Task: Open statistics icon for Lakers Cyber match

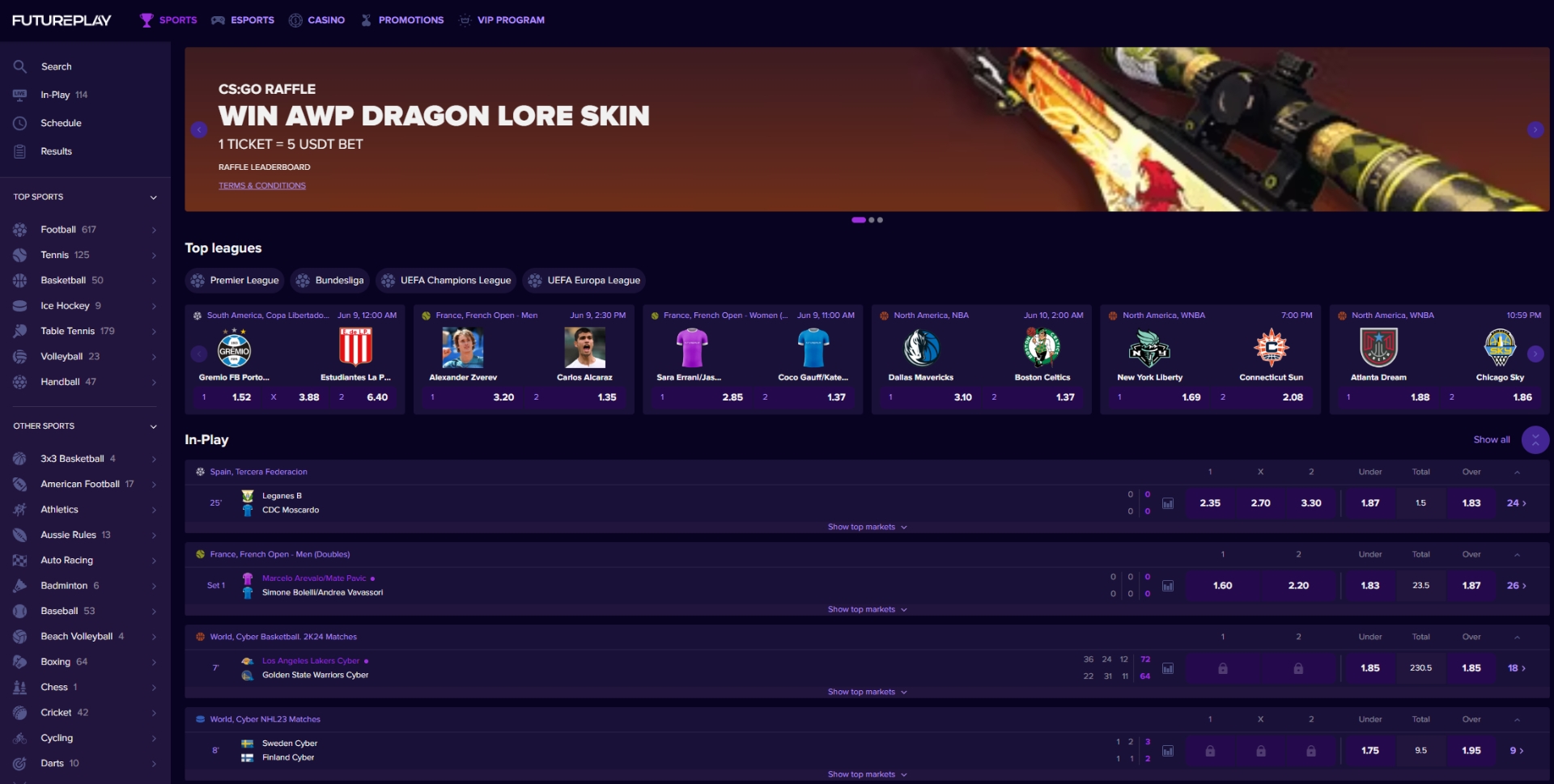Action: 1168,668
